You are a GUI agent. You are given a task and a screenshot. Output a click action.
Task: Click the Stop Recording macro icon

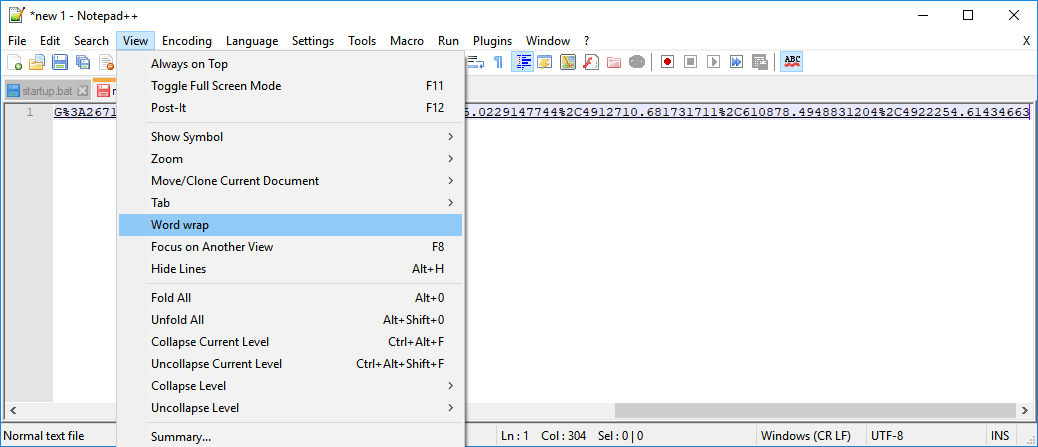tap(690, 62)
